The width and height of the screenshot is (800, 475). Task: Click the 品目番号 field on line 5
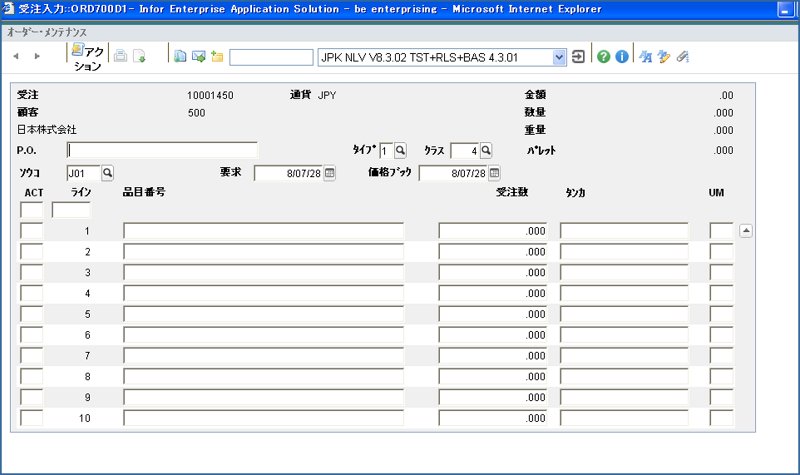click(x=263, y=314)
